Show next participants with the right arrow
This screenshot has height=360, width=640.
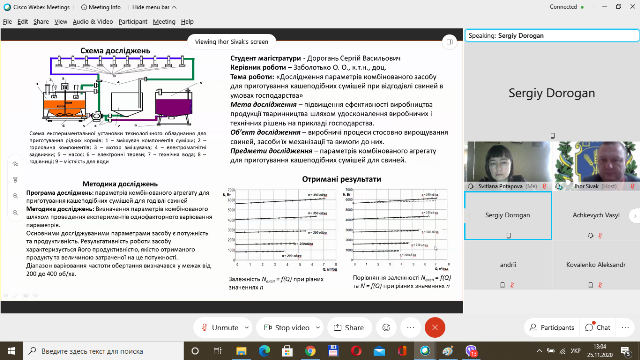634,216
